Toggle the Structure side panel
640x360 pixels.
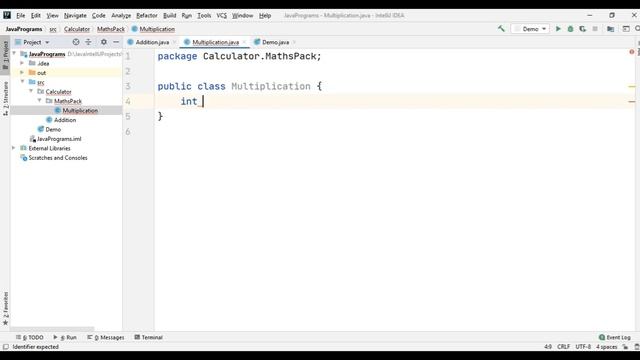click(x=5, y=98)
